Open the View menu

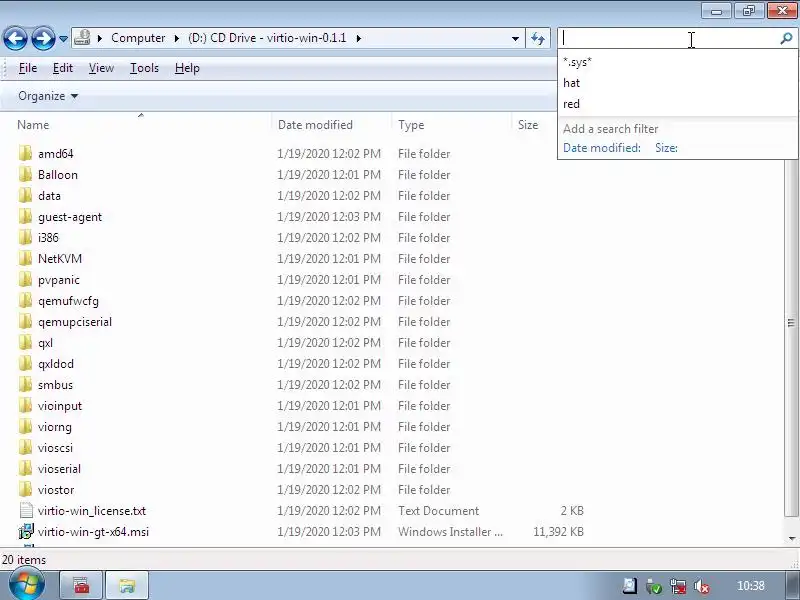[101, 68]
